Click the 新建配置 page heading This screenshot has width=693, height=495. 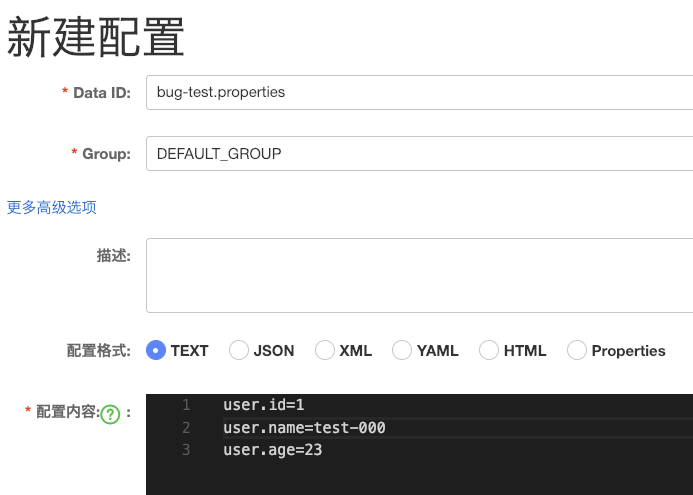coord(96,37)
